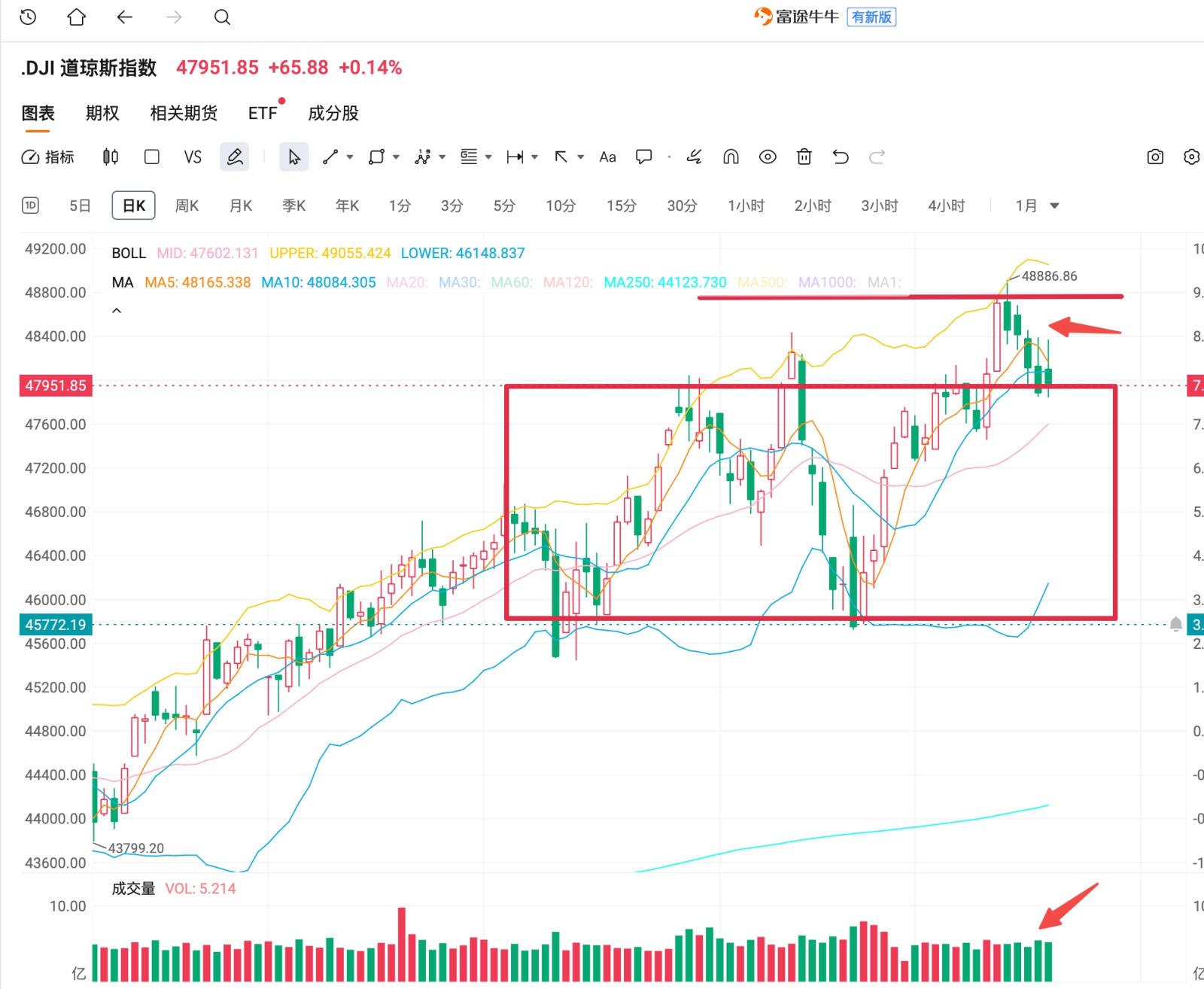Click the magnet snap icon
This screenshot has height=989, width=1204.
(731, 157)
